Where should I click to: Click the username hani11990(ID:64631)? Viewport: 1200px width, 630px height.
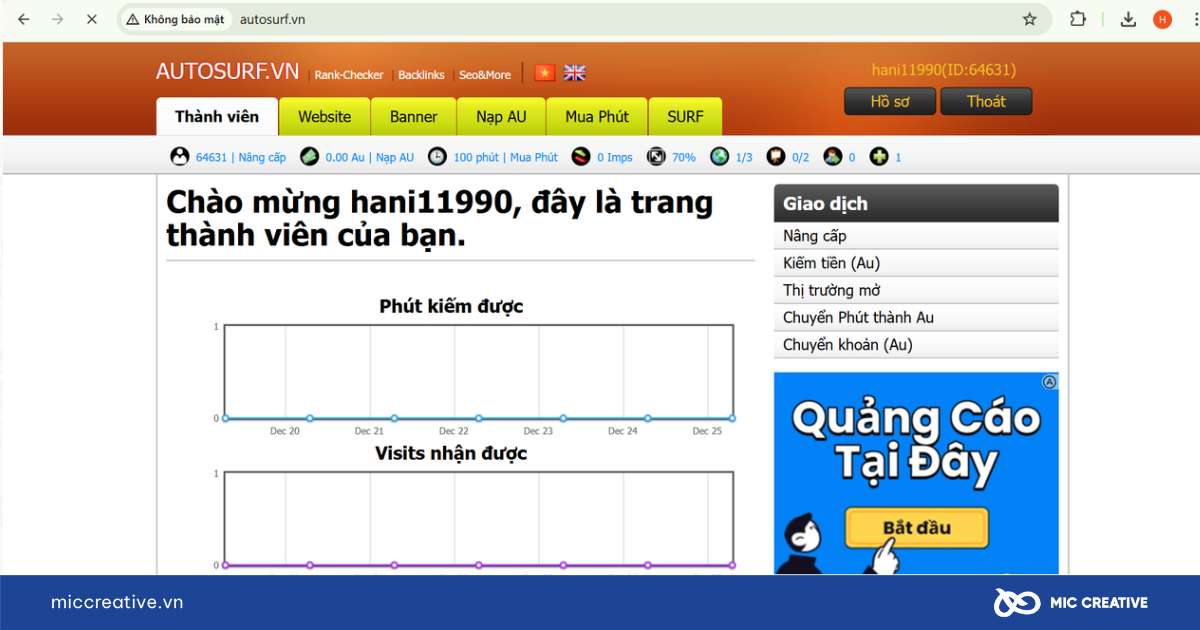coord(944,70)
